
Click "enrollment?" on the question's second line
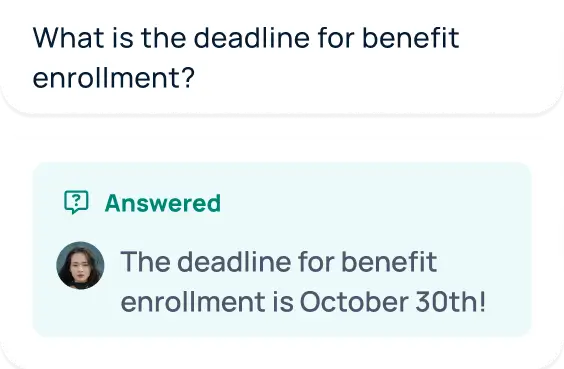(114, 78)
